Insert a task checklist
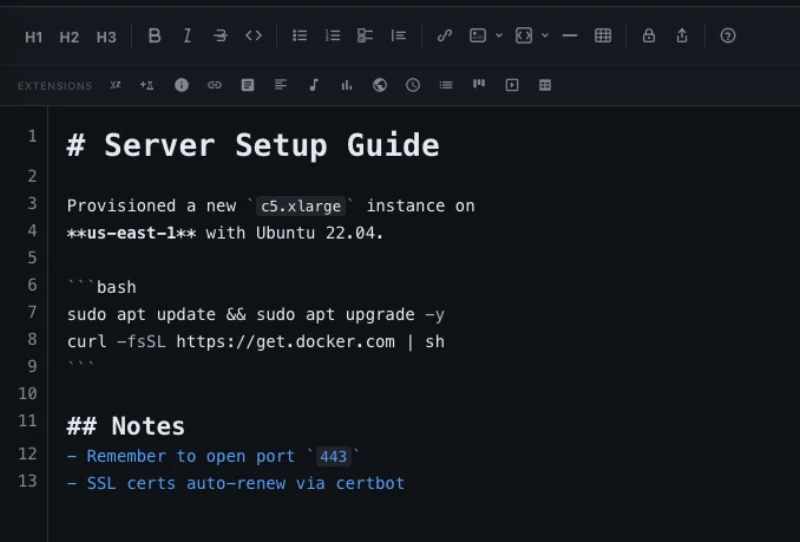 (365, 36)
